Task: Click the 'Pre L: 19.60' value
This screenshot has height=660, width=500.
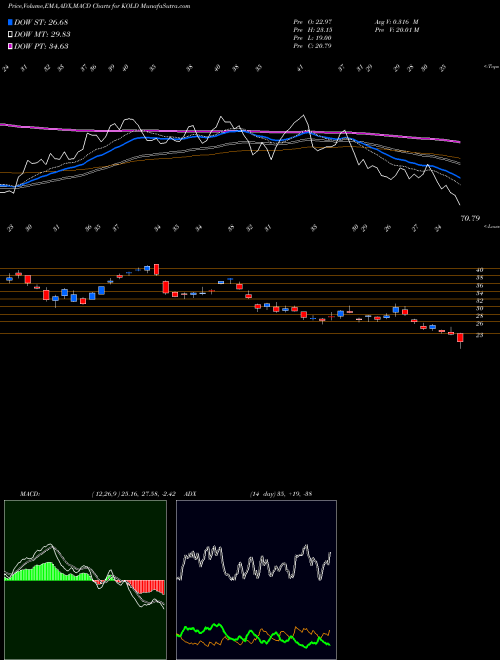Action: click(314, 38)
